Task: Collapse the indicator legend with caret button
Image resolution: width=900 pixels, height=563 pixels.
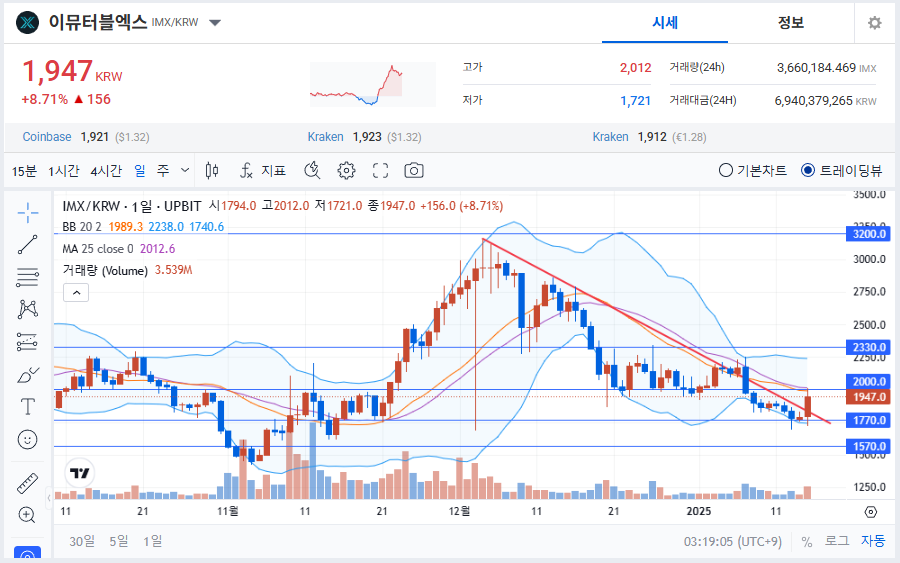Action: pyautogui.click(x=76, y=293)
